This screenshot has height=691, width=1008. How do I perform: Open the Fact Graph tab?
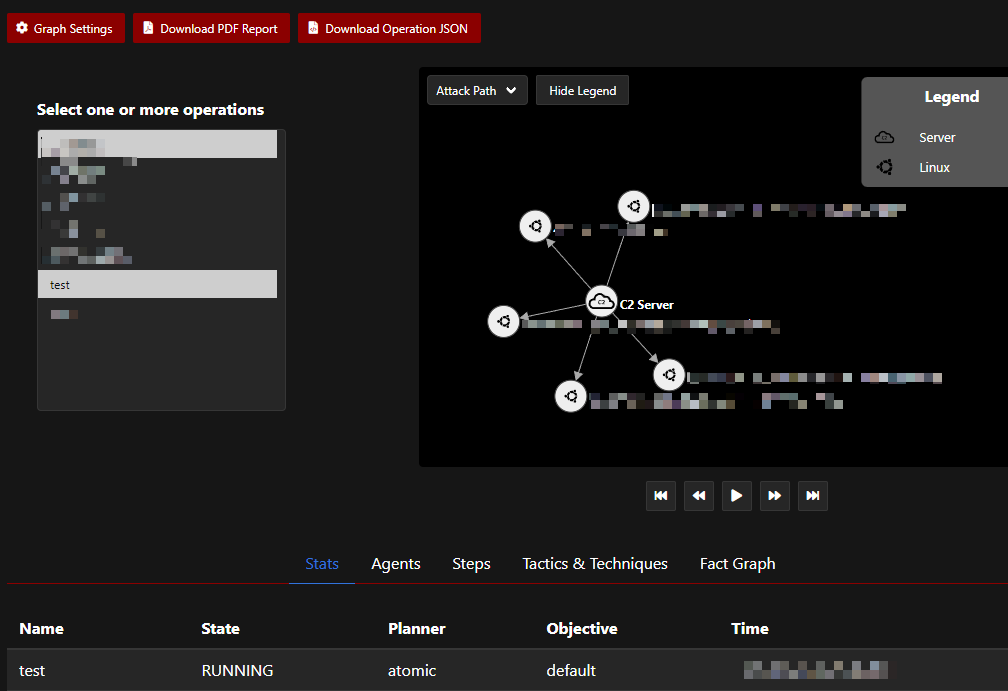click(x=737, y=564)
